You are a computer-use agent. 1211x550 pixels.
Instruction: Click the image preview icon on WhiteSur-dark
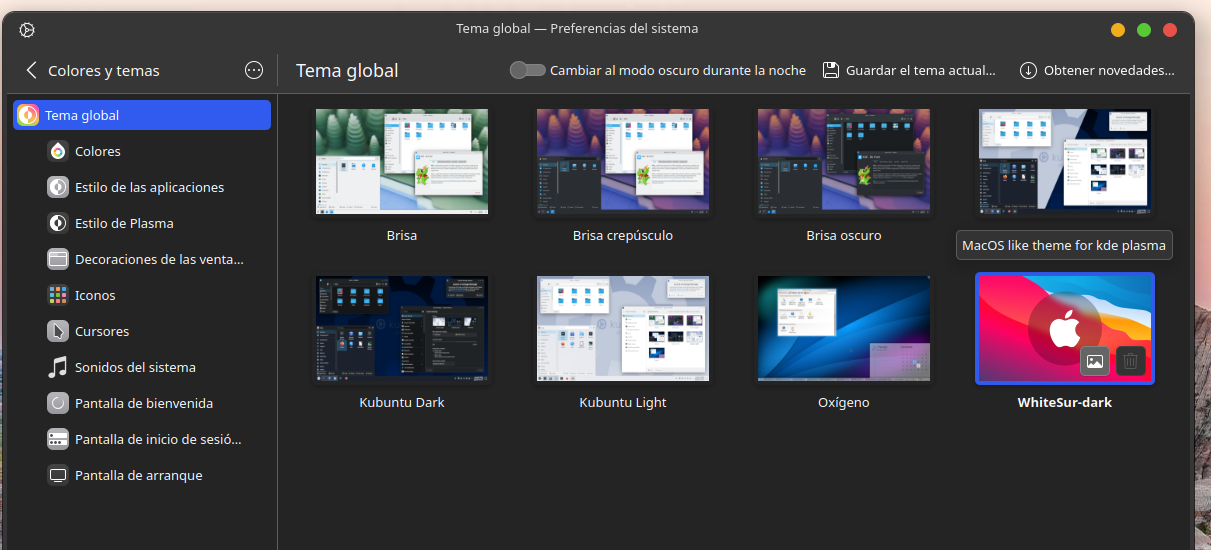pos(1095,361)
